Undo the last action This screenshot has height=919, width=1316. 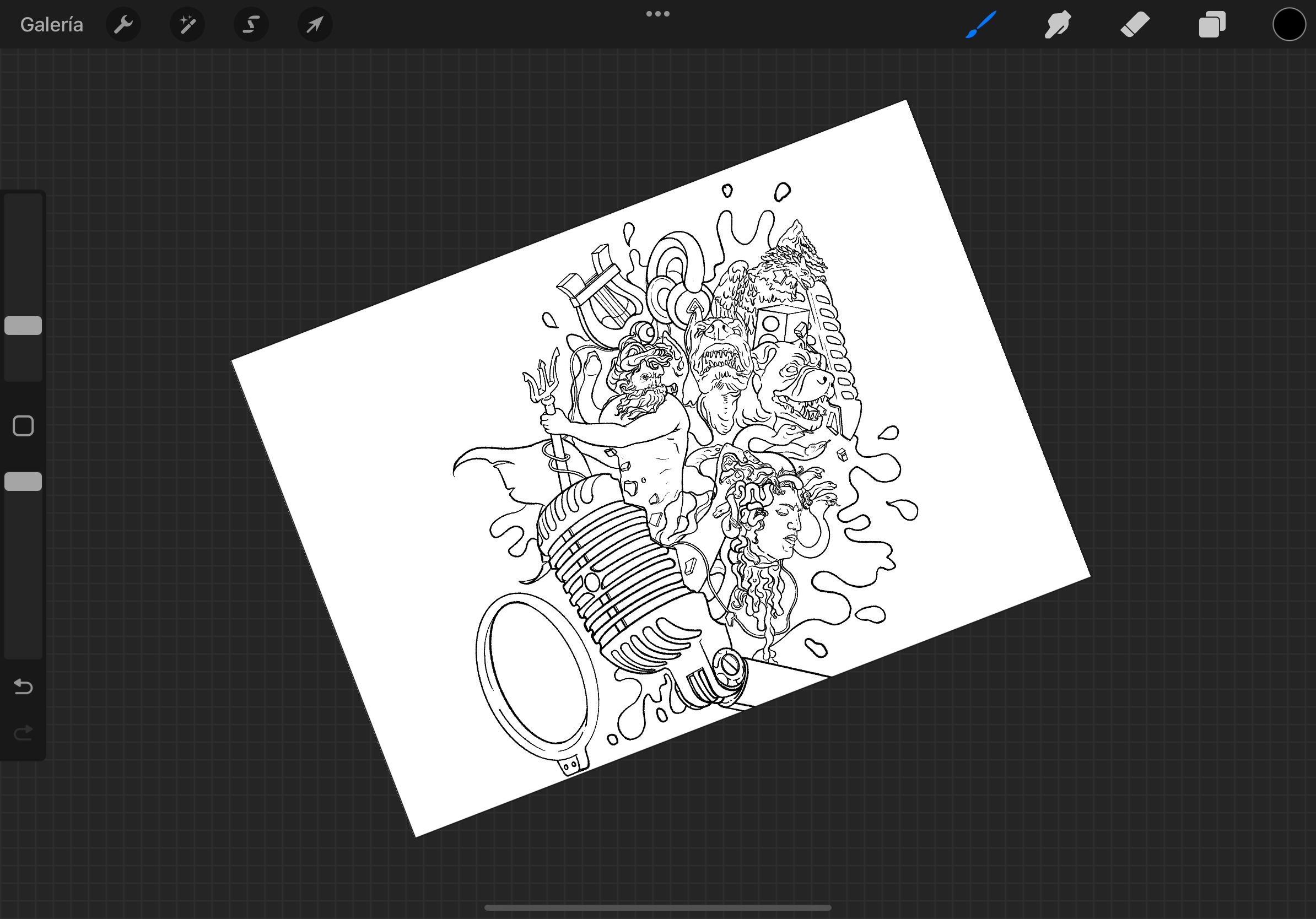click(23, 686)
